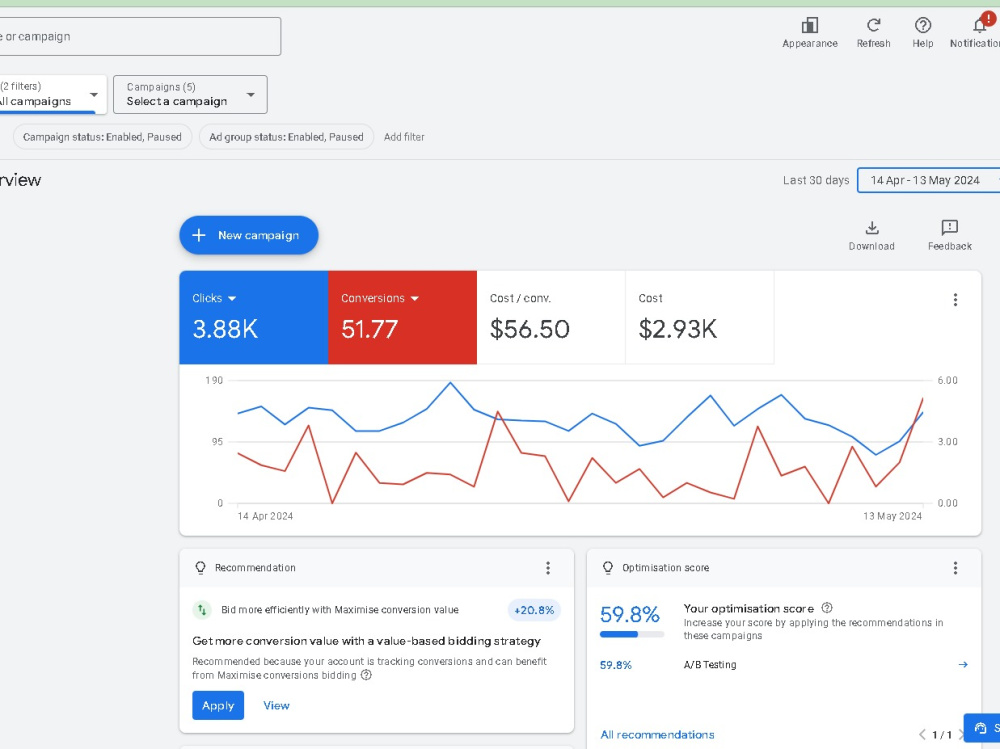Open All recommendations link
This screenshot has height=749, width=1000.
coord(658,735)
